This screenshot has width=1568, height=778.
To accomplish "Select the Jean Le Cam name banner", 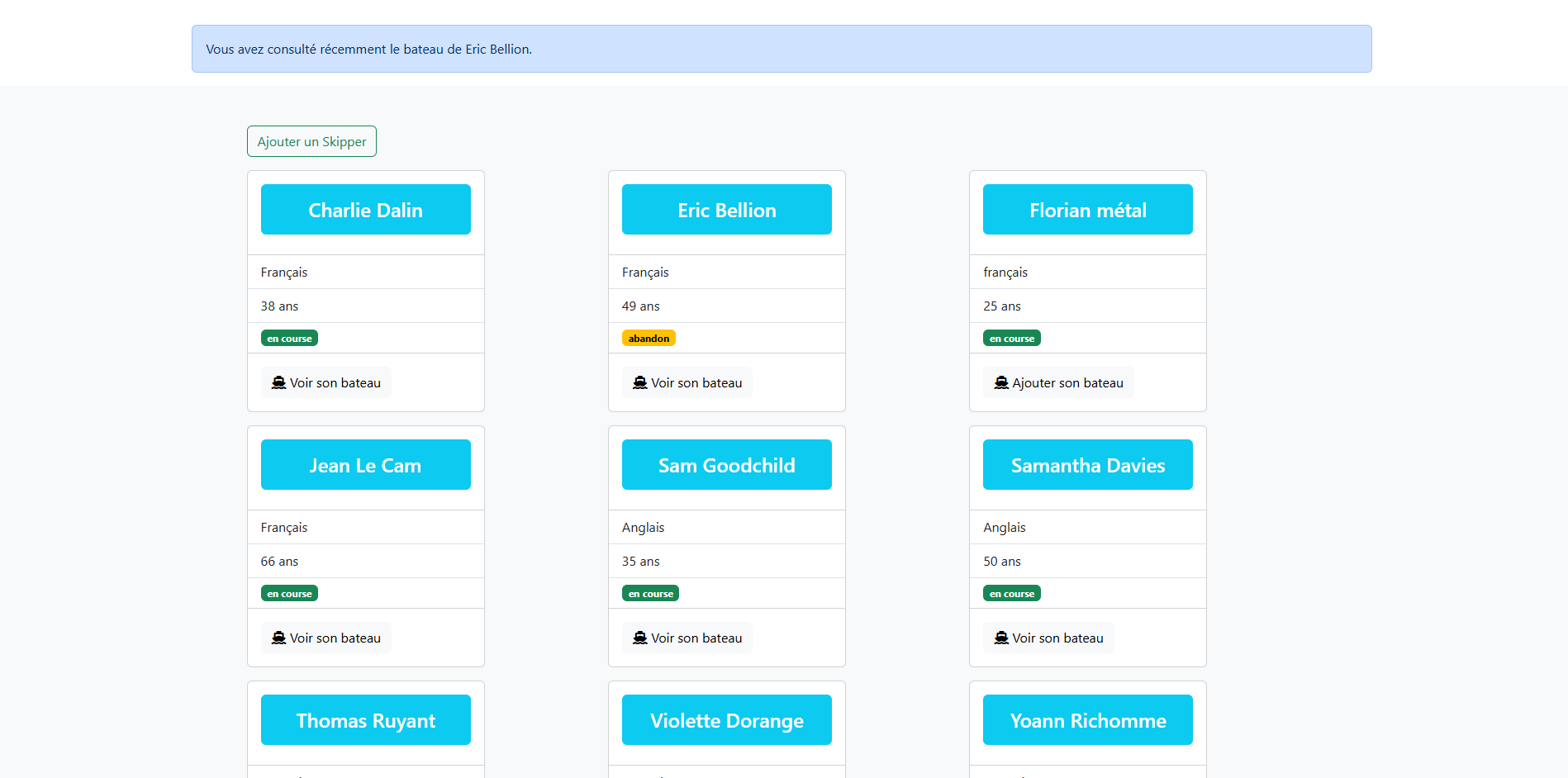I will (365, 465).
